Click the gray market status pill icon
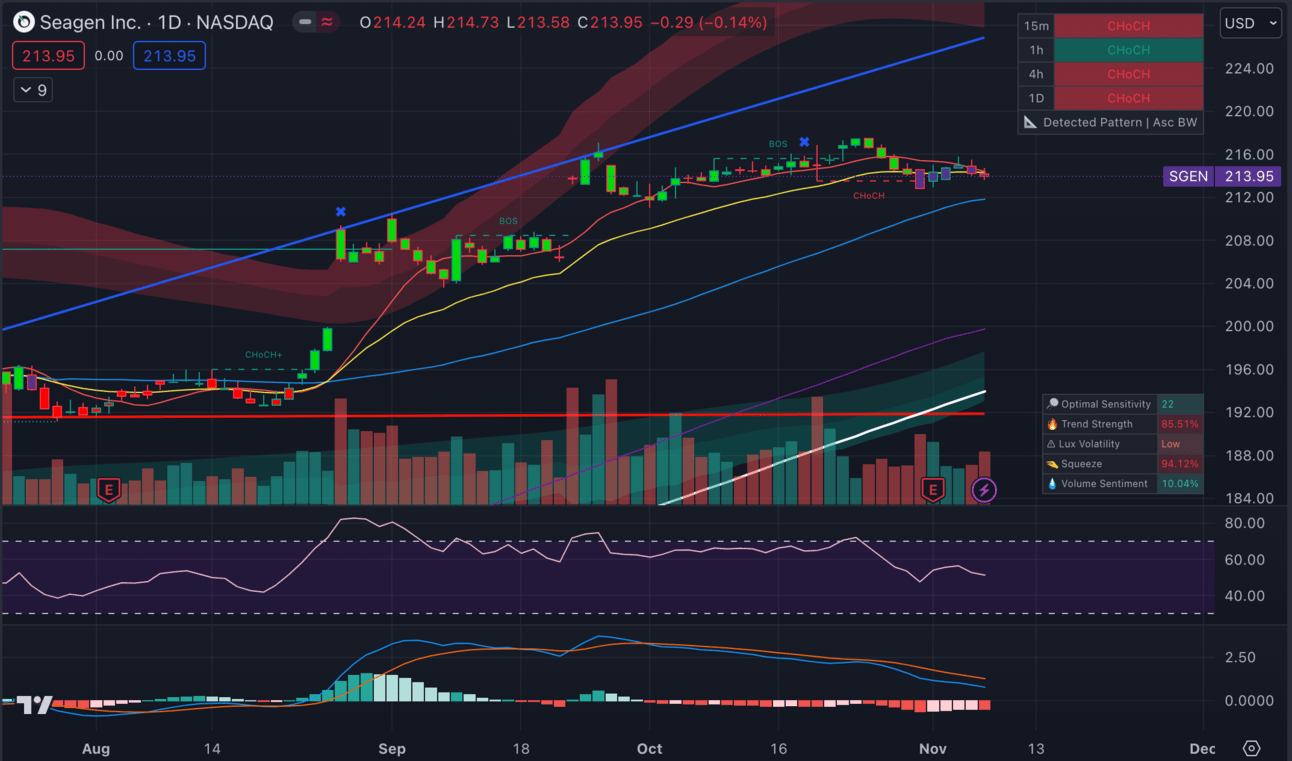 click(306, 22)
